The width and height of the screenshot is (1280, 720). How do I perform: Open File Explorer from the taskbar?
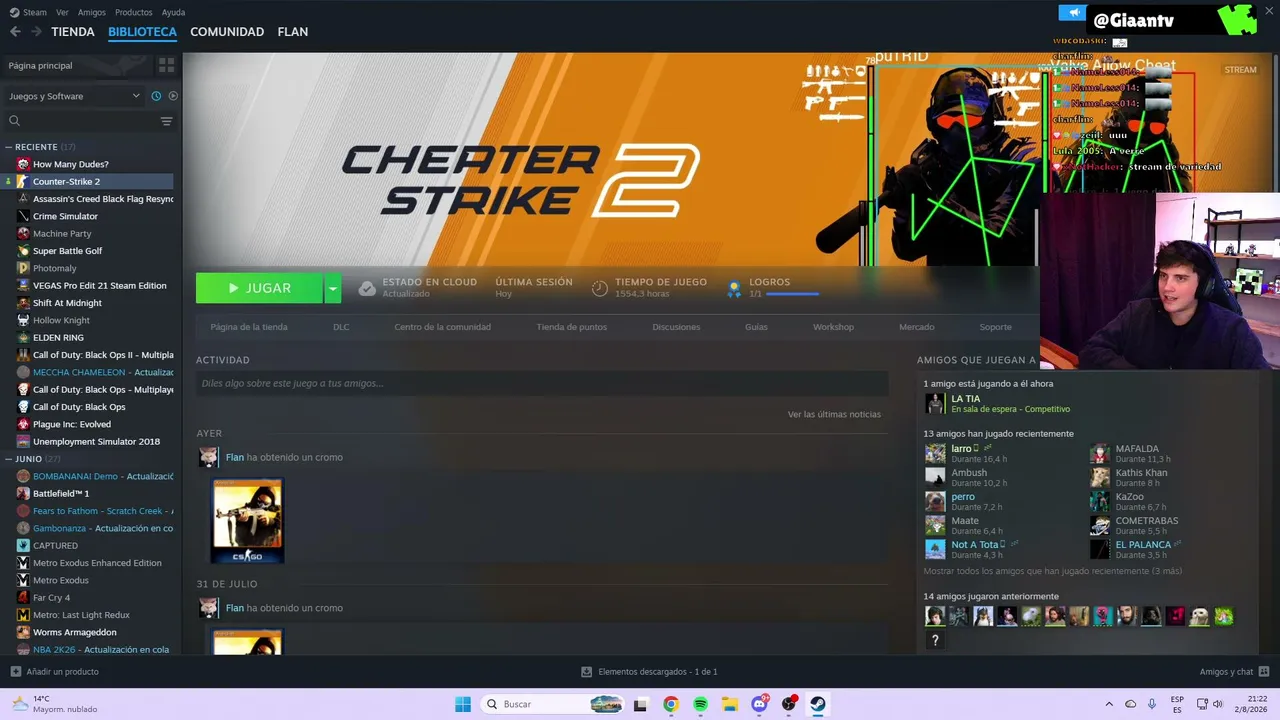(x=730, y=704)
